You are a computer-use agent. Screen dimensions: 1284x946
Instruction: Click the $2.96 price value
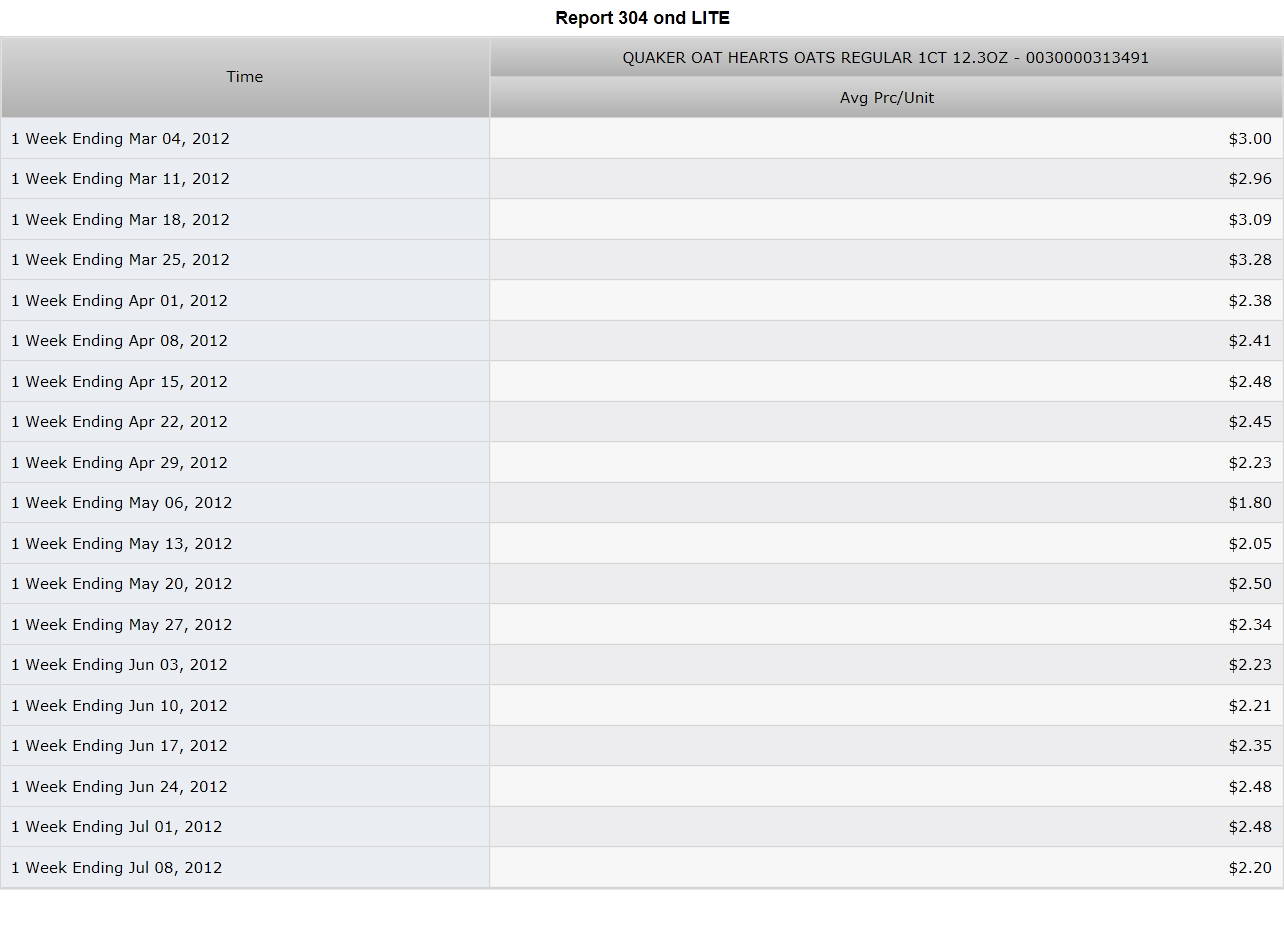[x=1250, y=179]
